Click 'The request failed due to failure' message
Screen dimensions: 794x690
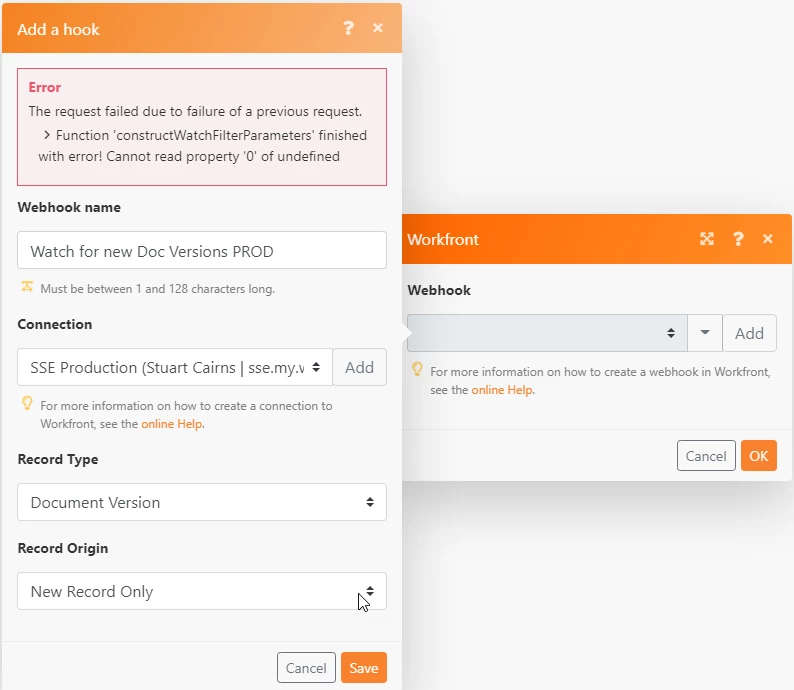click(195, 111)
